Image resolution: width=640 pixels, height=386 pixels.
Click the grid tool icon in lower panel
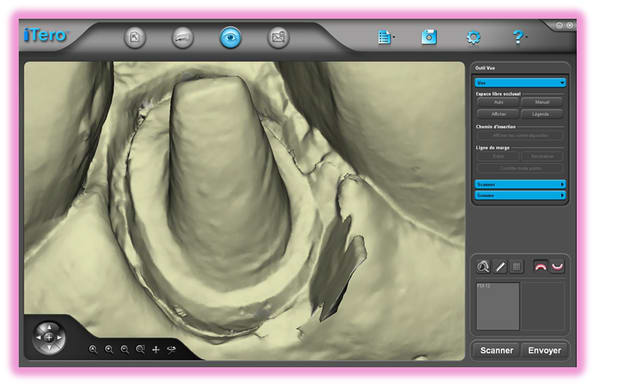[516, 267]
